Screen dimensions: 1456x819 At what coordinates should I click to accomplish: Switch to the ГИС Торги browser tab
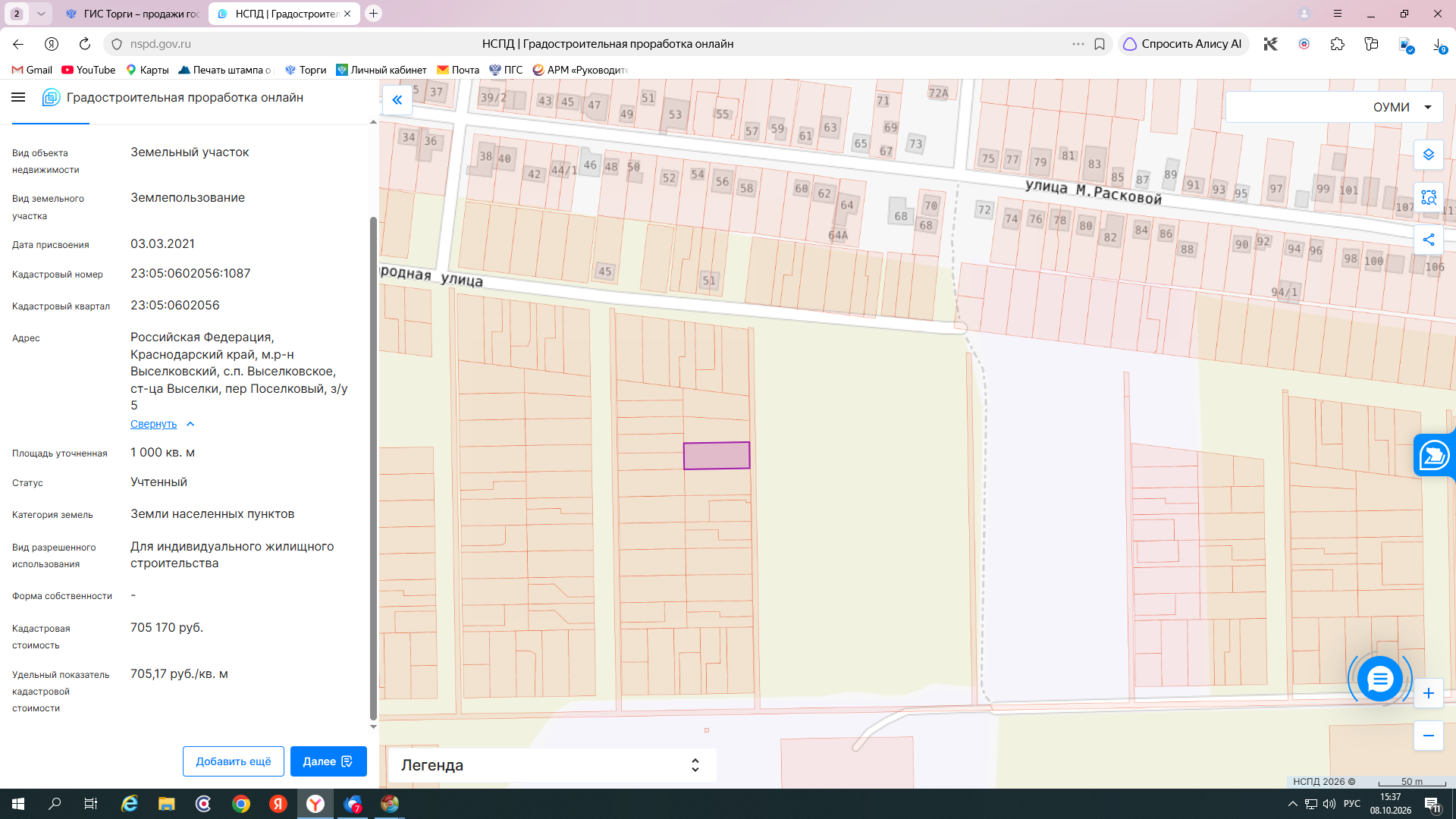(133, 14)
